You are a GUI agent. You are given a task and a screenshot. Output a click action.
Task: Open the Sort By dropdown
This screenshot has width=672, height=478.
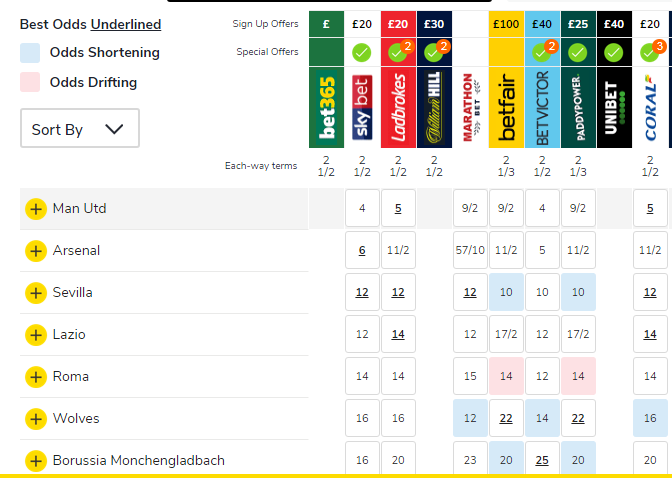point(79,129)
